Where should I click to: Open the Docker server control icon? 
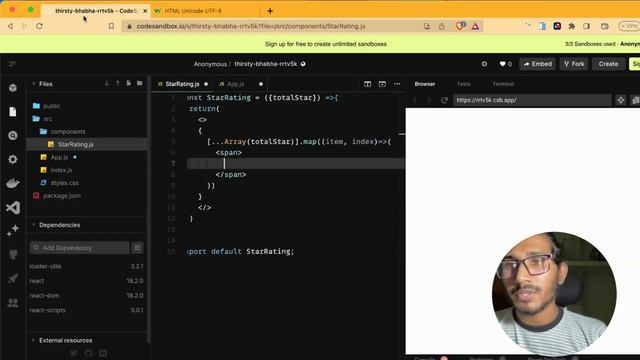coord(13,183)
